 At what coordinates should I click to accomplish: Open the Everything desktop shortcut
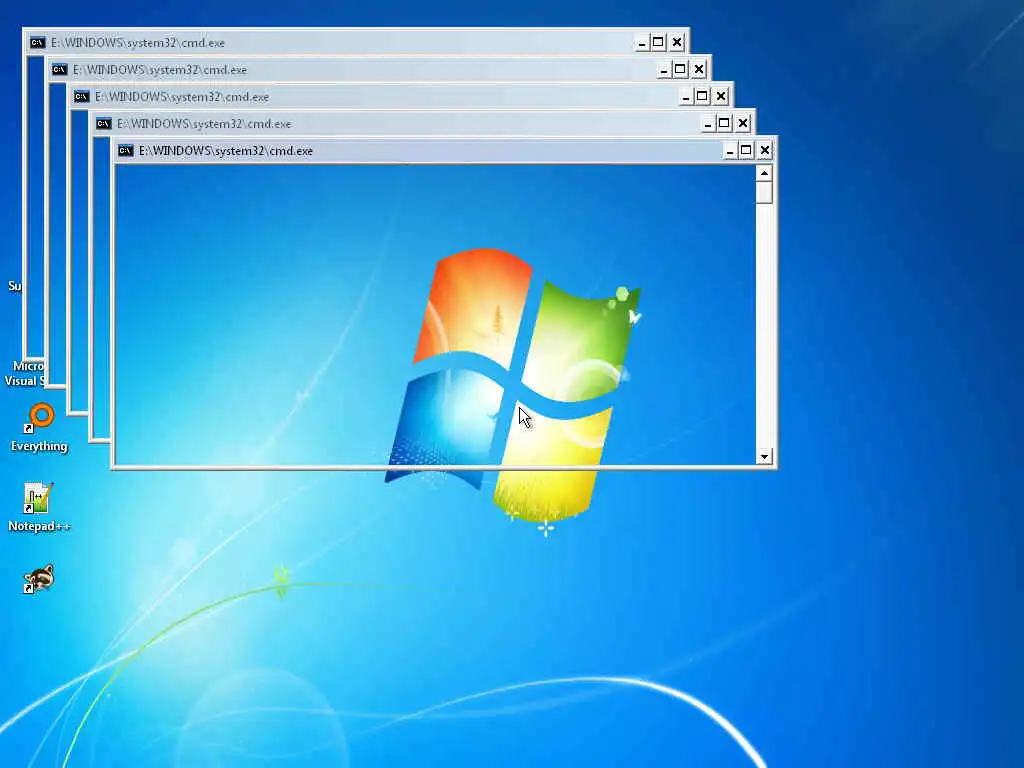coord(40,427)
